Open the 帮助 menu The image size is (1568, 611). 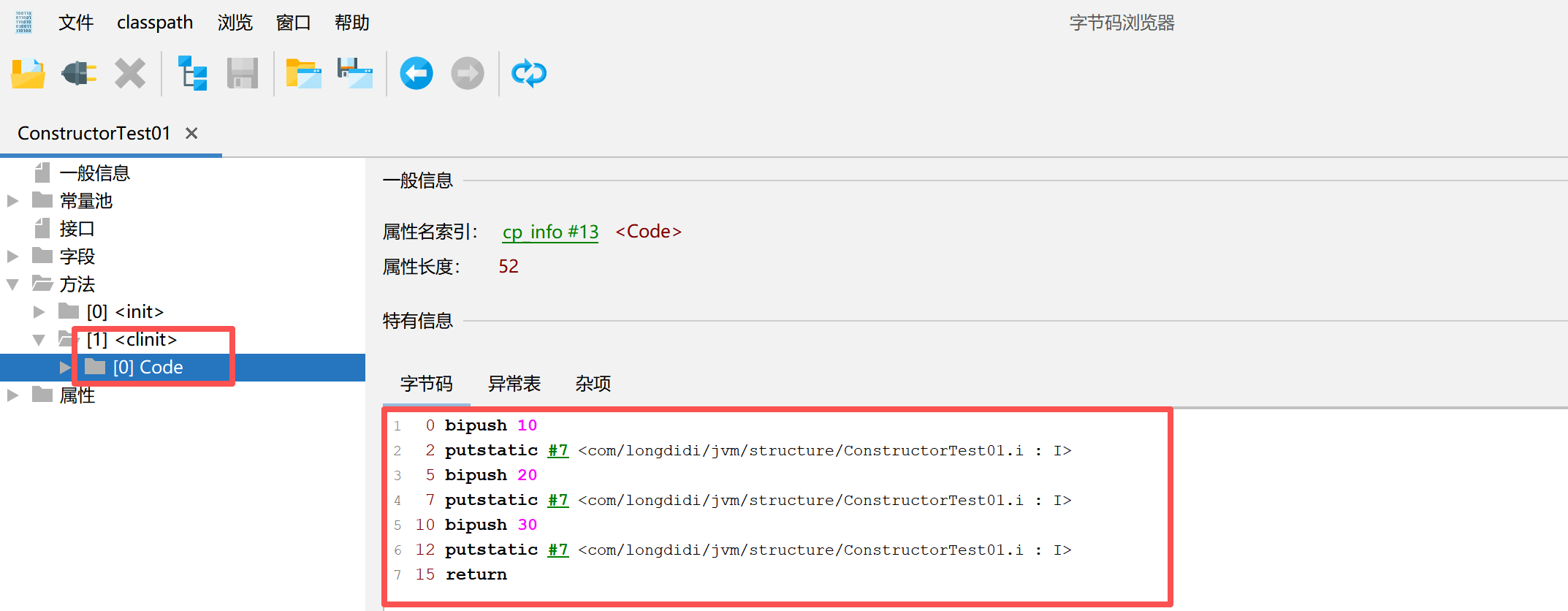[x=352, y=23]
